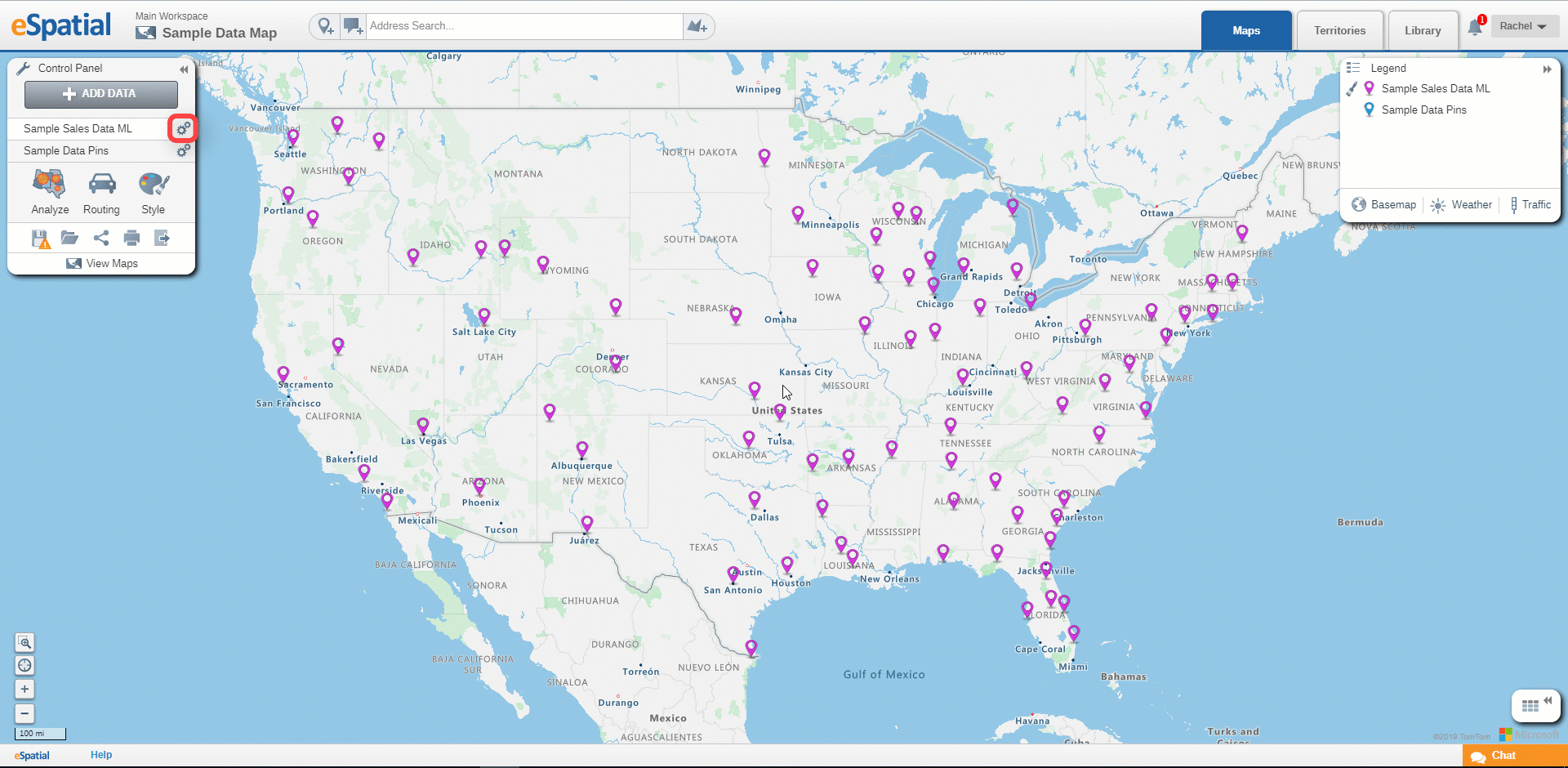Open settings gear for Sample Data Pins
The height and width of the screenshot is (768, 1568).
(183, 150)
